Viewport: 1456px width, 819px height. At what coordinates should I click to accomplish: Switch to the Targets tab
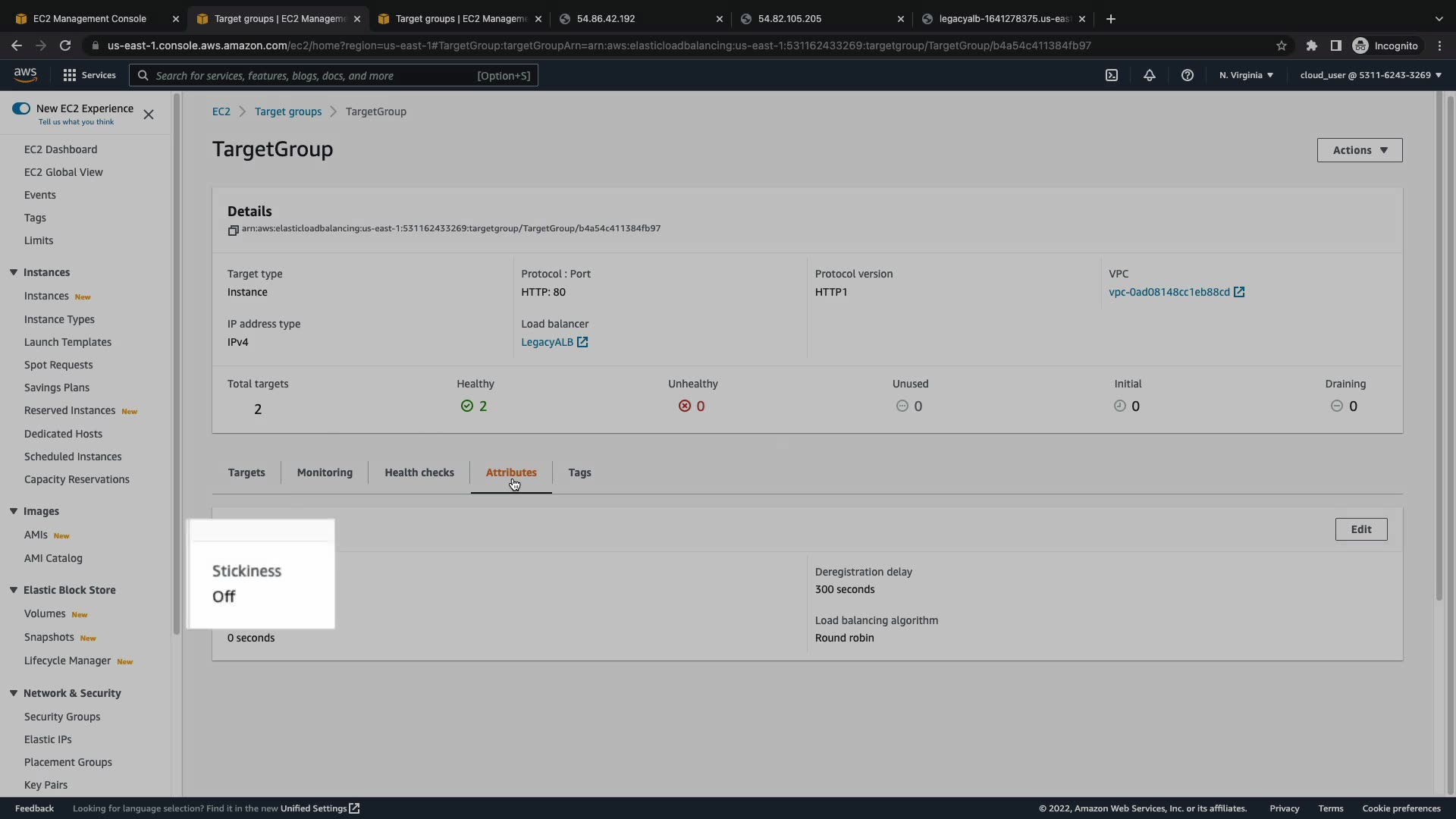click(246, 472)
